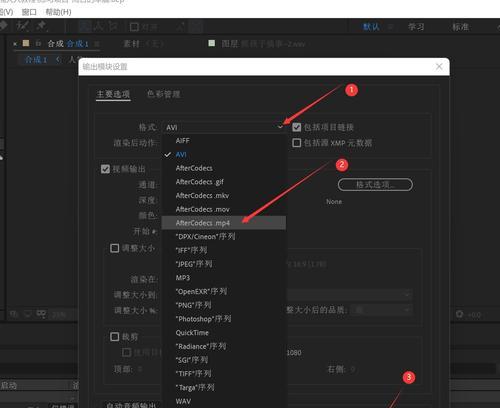This screenshot has width=500, height=408.
Task: Click the 合成1 breadcrumb in viewer
Action: [36, 60]
